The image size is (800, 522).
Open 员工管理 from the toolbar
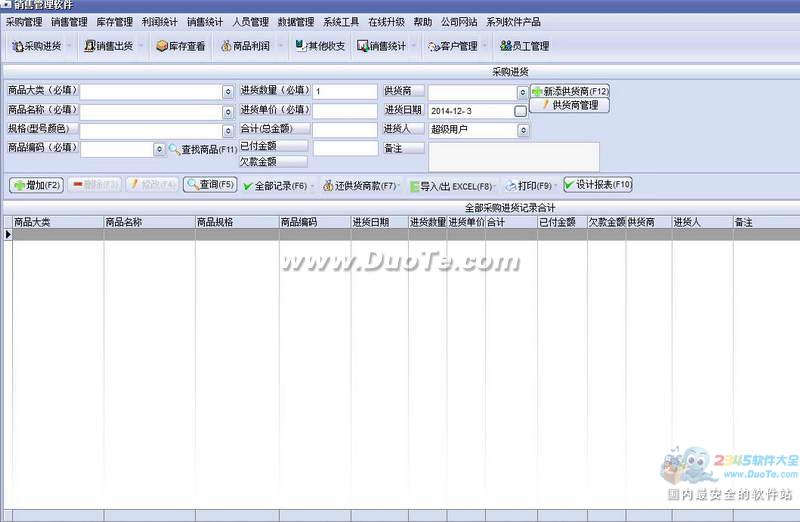point(524,46)
